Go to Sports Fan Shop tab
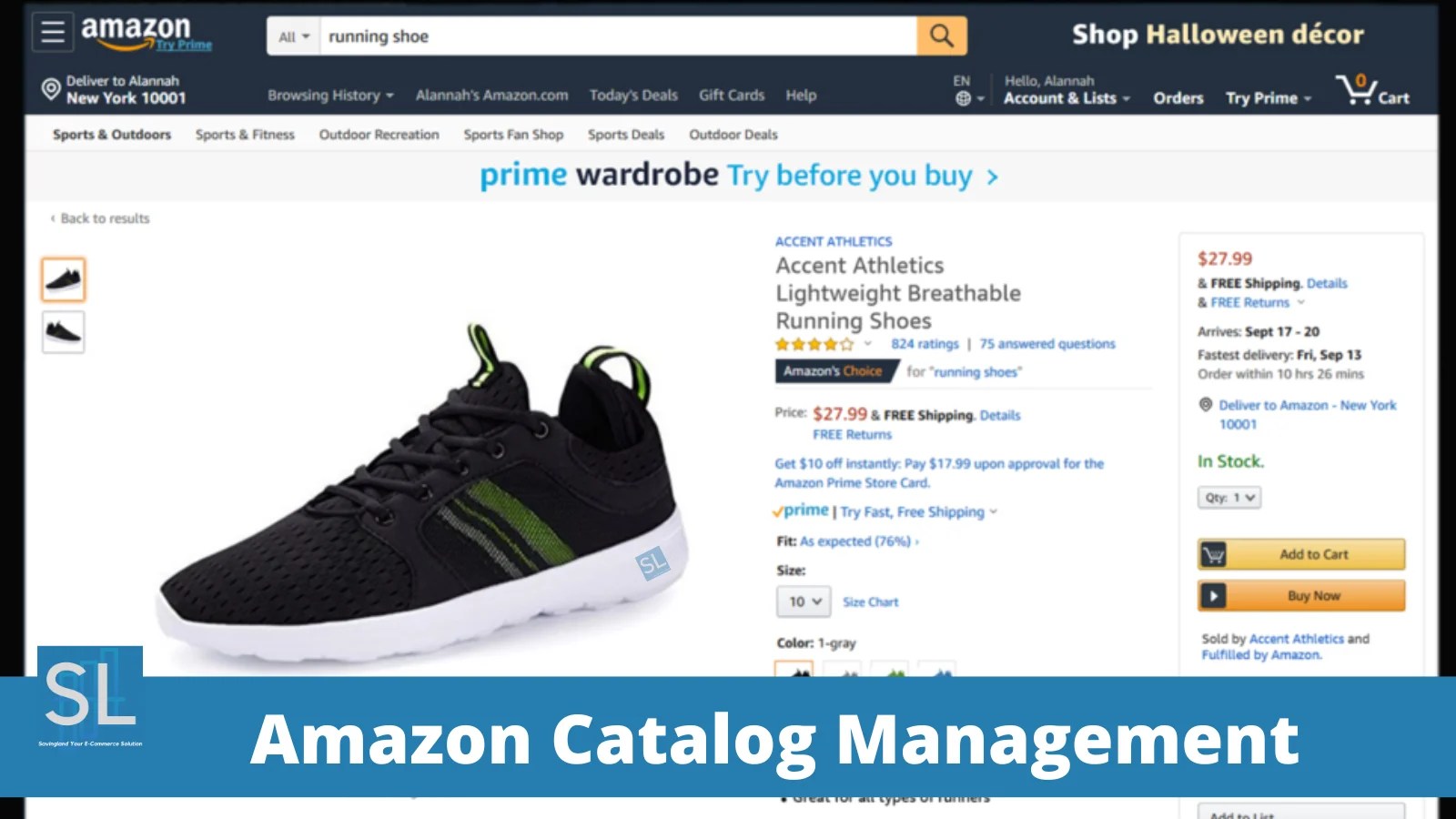Image resolution: width=1456 pixels, height=819 pixels. pyautogui.click(x=513, y=135)
